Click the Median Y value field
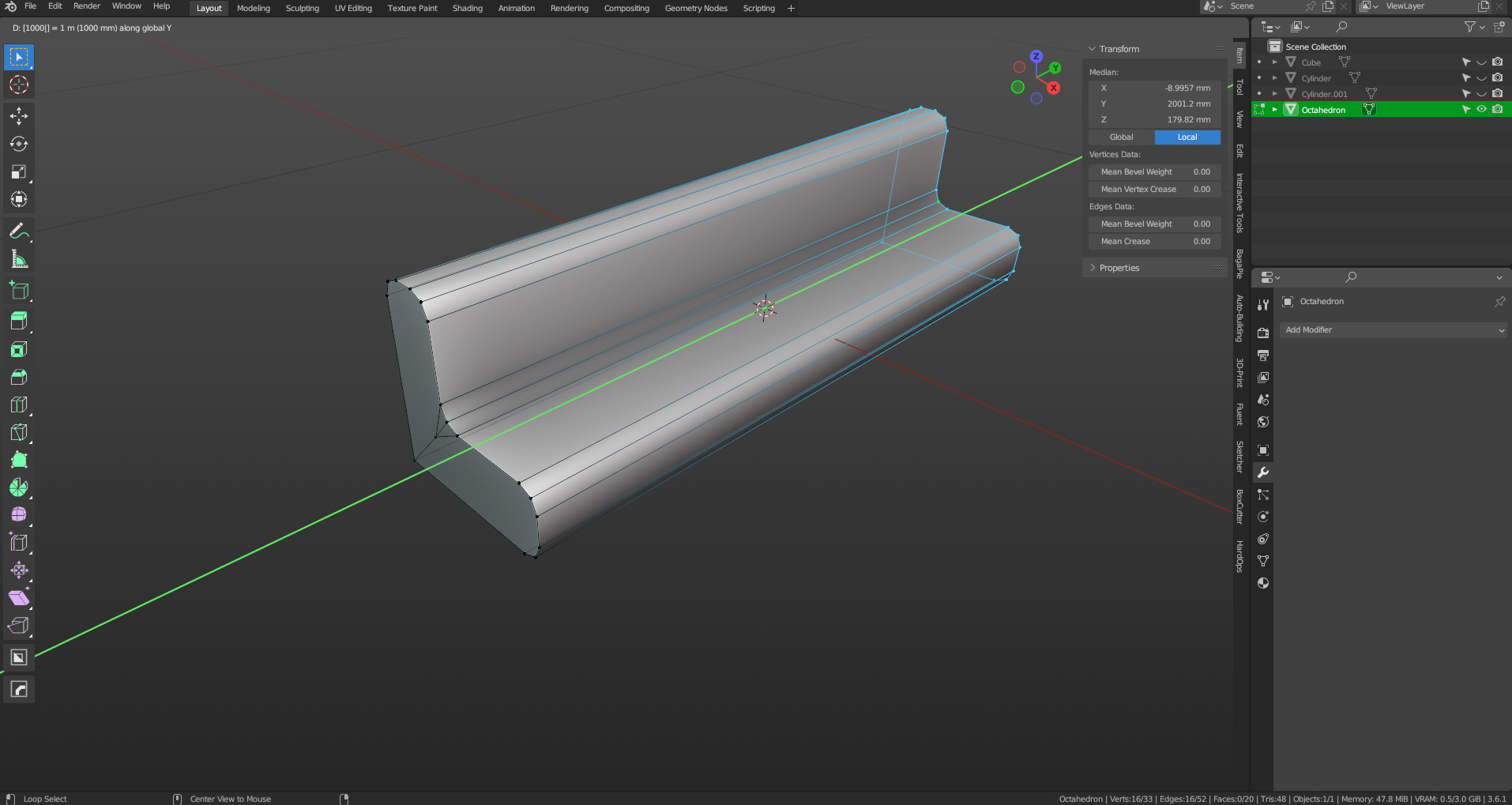 (x=1155, y=104)
